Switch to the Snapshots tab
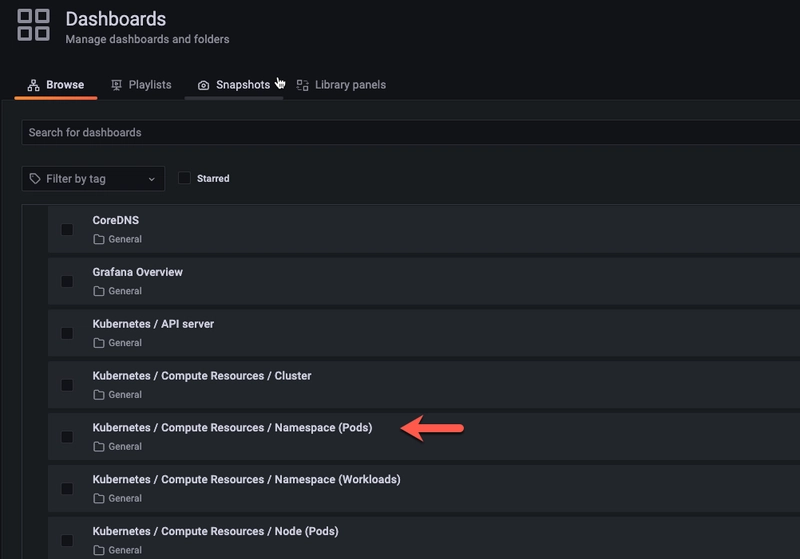 pyautogui.click(x=242, y=85)
